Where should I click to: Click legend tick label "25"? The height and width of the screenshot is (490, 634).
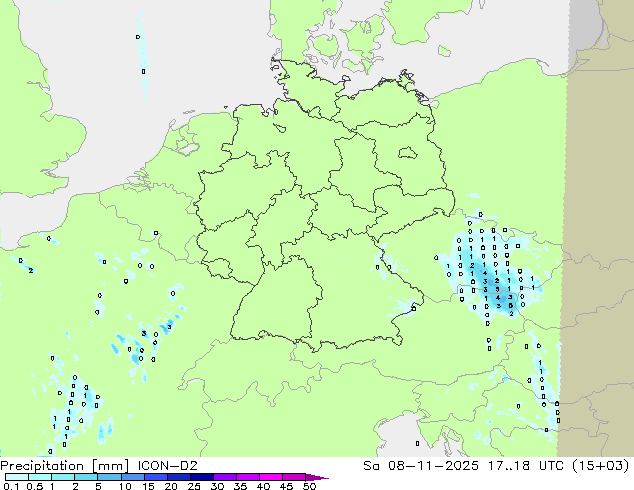[x=194, y=486]
